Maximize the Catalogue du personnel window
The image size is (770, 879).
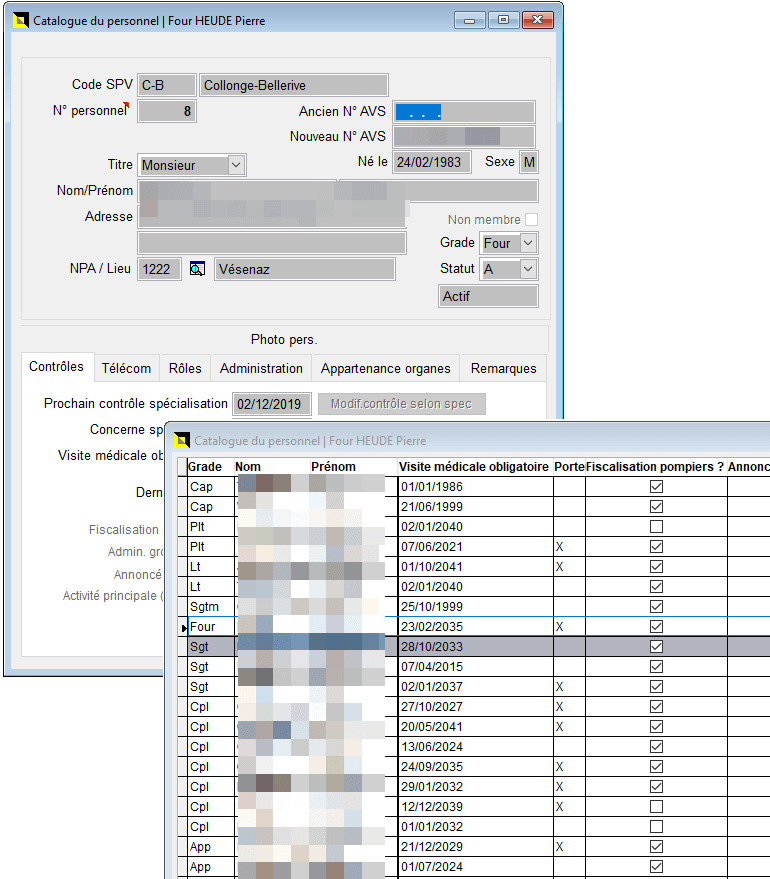(502, 20)
